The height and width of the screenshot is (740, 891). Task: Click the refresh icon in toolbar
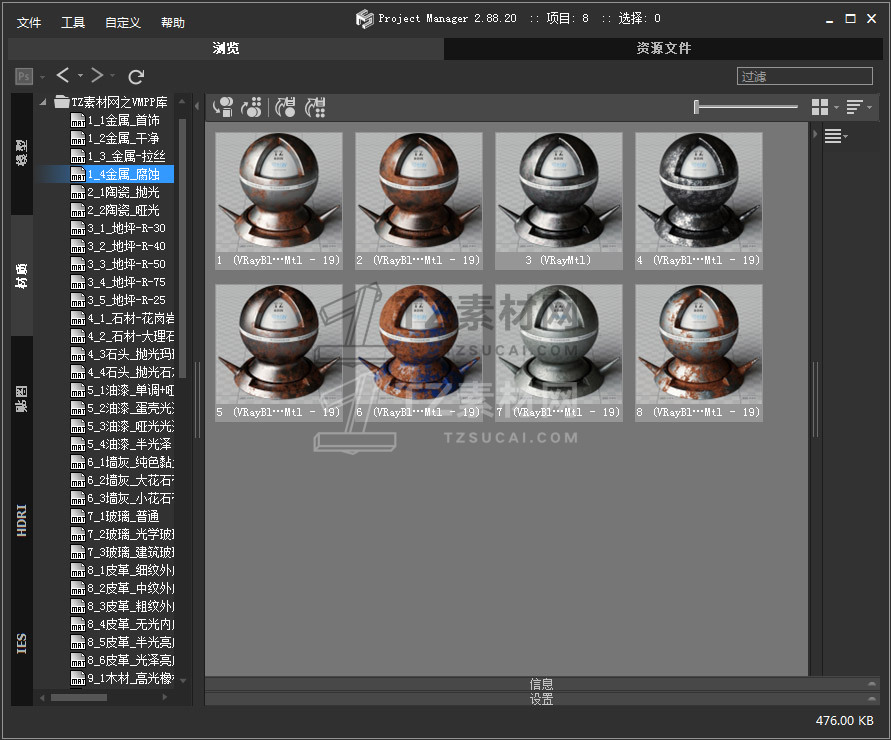[x=137, y=76]
